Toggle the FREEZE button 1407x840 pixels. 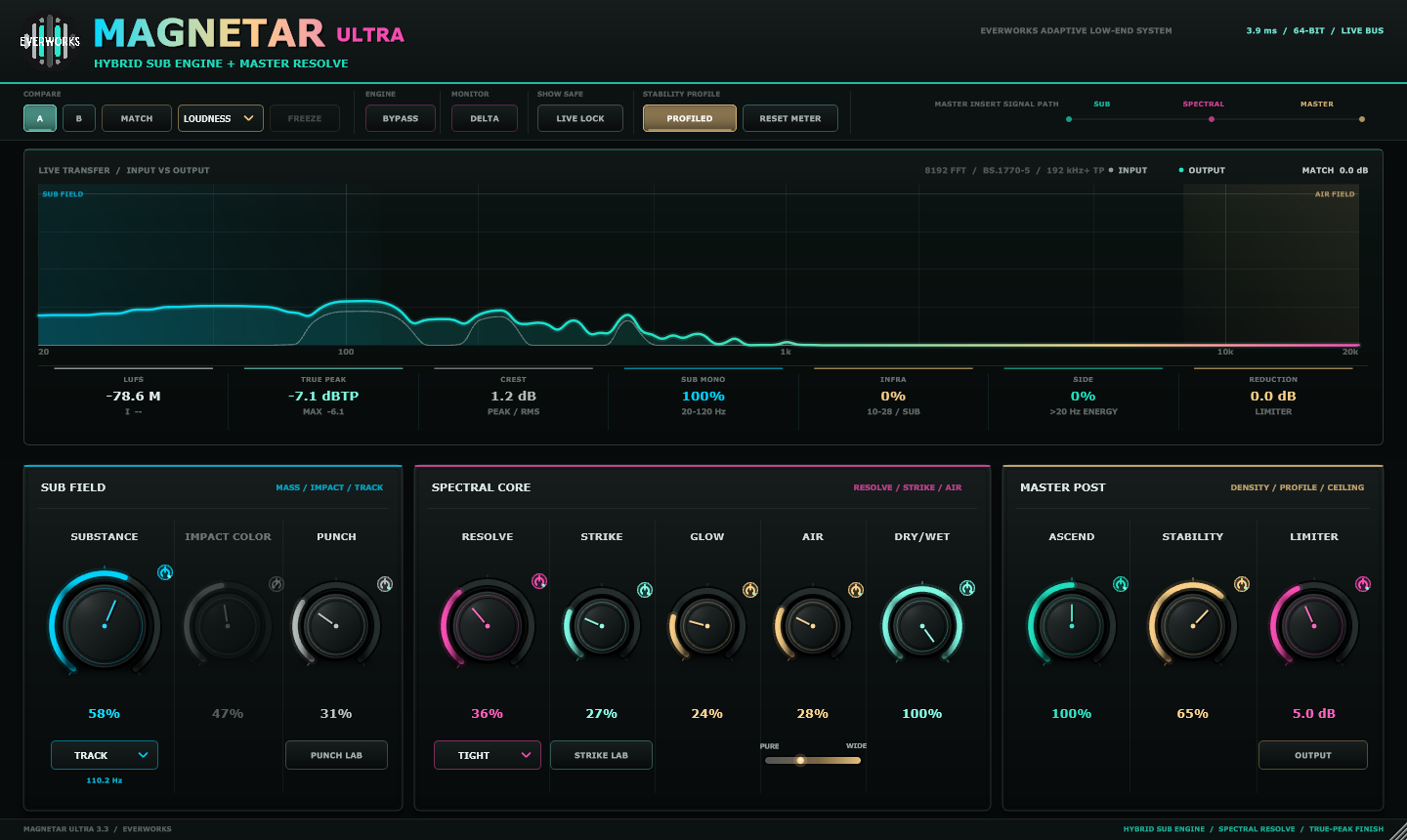[x=305, y=118]
